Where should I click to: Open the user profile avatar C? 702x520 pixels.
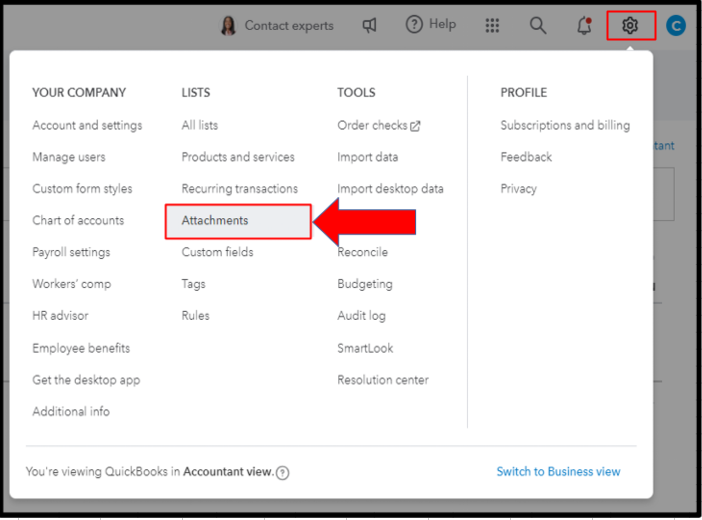click(x=676, y=25)
